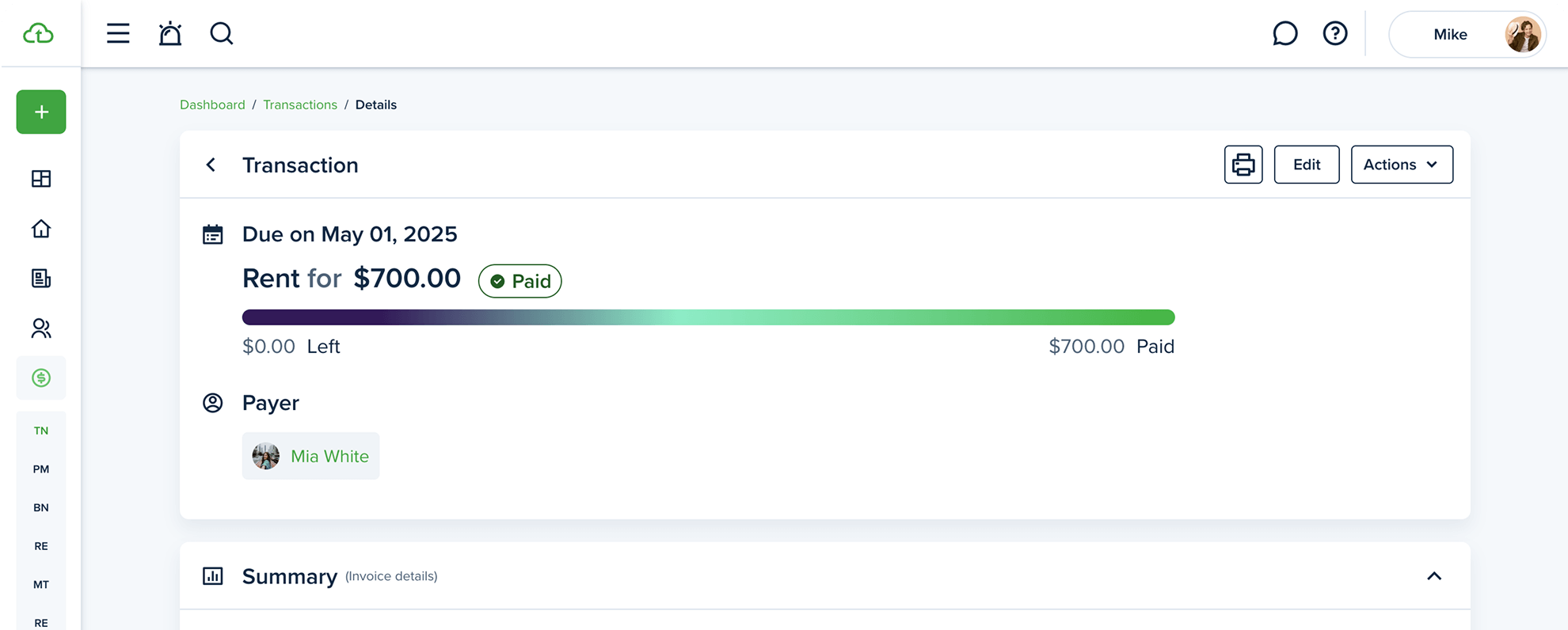Select the PM sidebar item
Image resolution: width=1568 pixels, height=630 pixels.
(x=41, y=469)
